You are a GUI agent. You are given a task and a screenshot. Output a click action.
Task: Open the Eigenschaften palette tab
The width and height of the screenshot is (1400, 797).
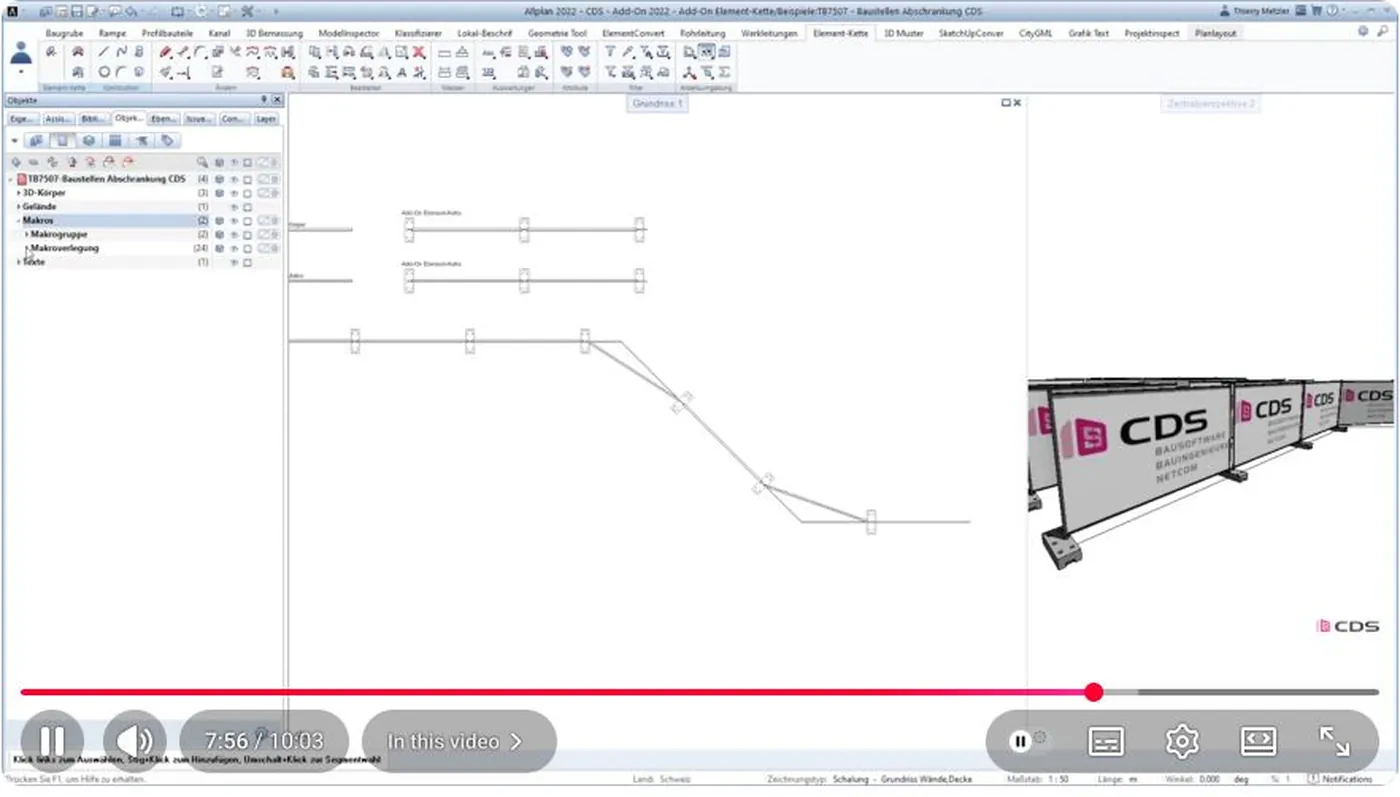(23, 119)
